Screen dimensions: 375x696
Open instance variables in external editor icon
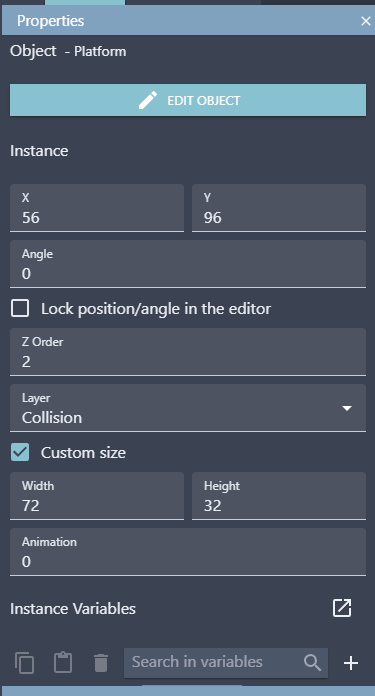pos(342,608)
